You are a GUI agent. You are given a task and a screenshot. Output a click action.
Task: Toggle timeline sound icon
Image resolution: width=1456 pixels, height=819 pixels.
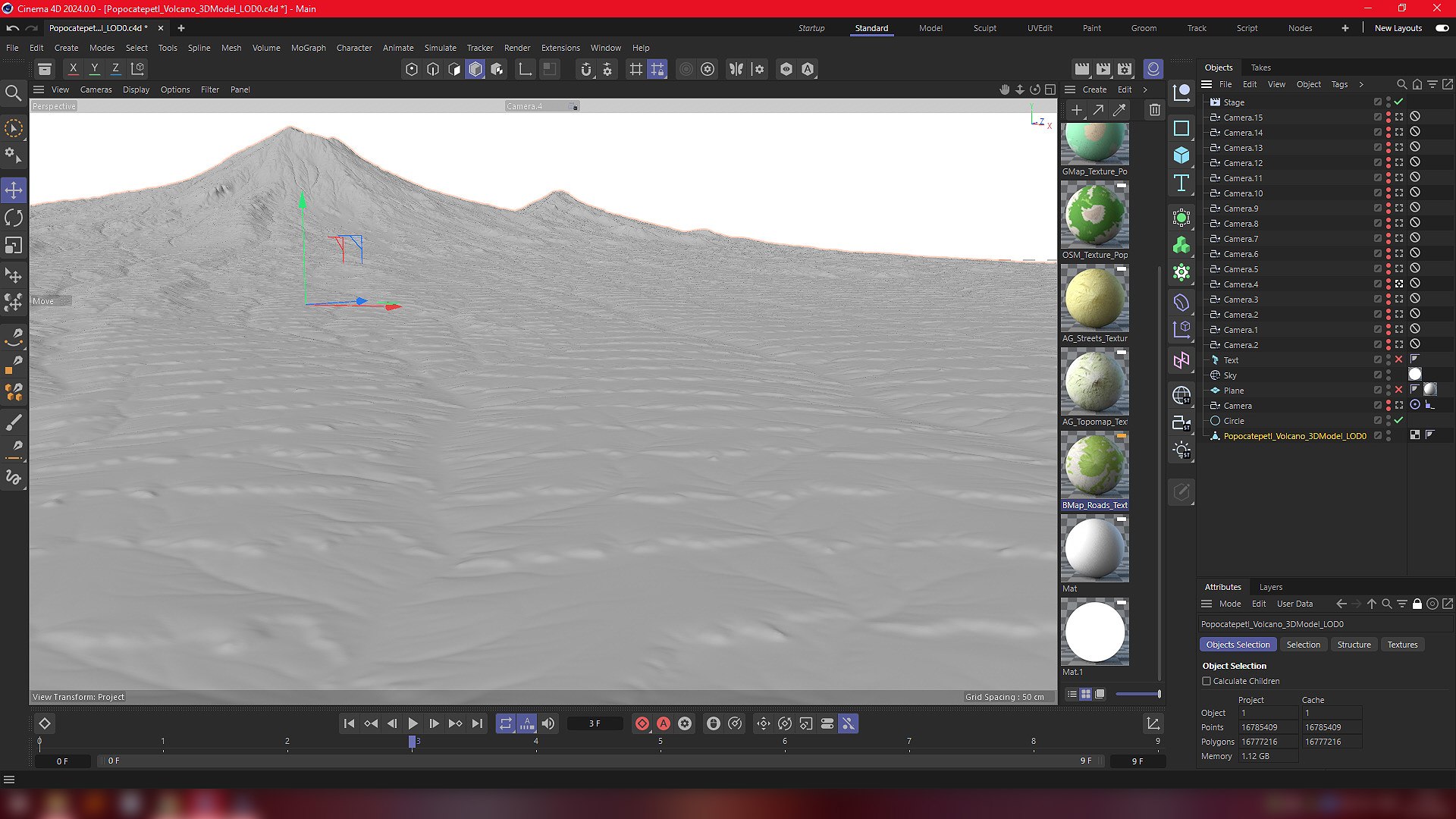(x=548, y=723)
